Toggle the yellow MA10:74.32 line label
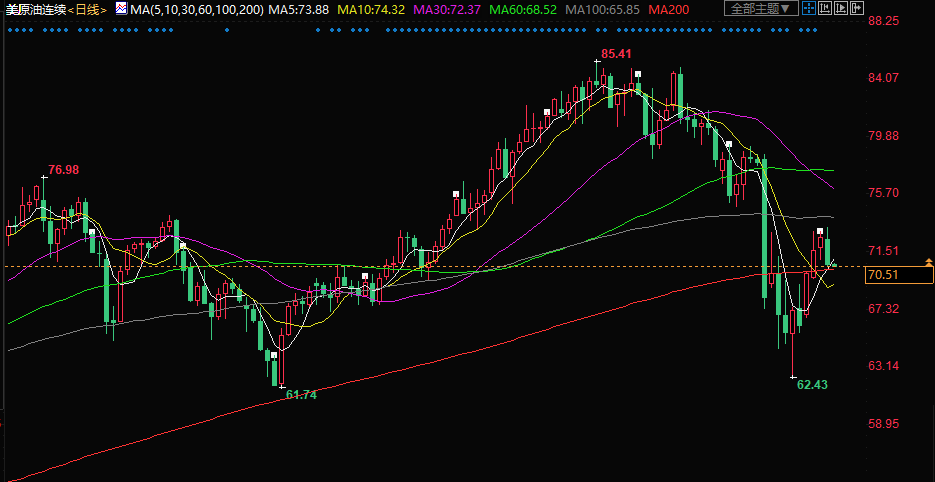The height and width of the screenshot is (482, 935). (371, 9)
